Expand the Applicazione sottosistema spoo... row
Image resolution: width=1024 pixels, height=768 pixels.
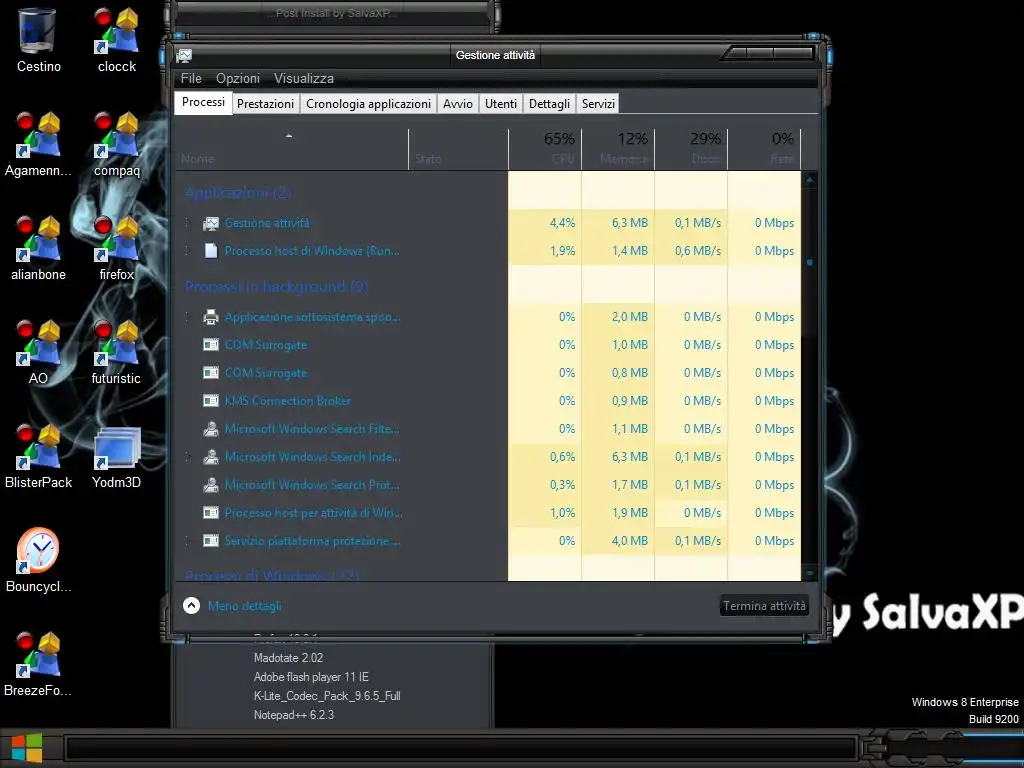pyautogui.click(x=188, y=317)
